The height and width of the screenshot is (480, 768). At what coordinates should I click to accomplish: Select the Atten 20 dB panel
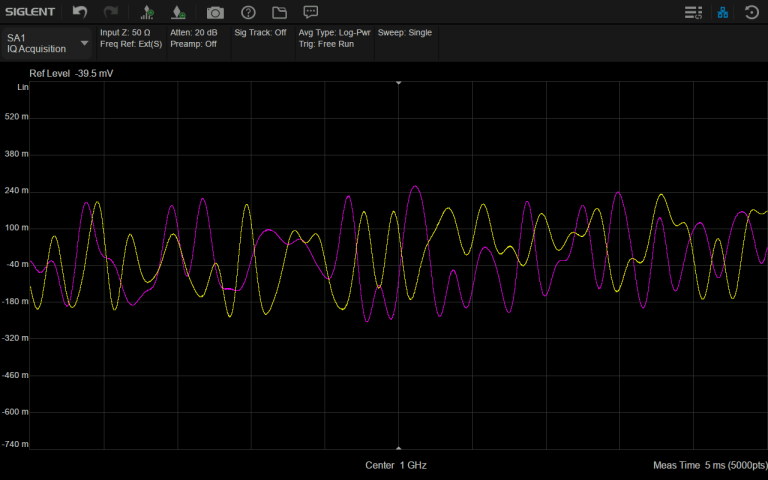(193, 33)
